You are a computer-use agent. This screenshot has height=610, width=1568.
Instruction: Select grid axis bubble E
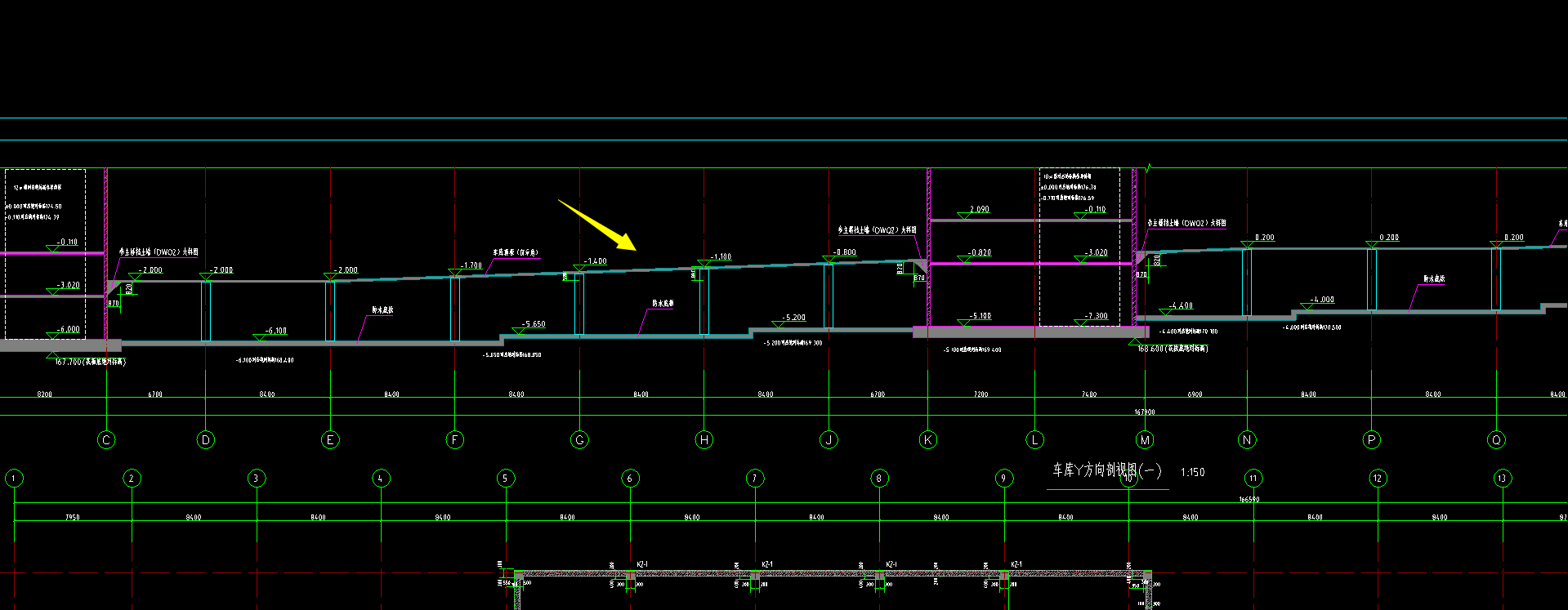[330, 440]
